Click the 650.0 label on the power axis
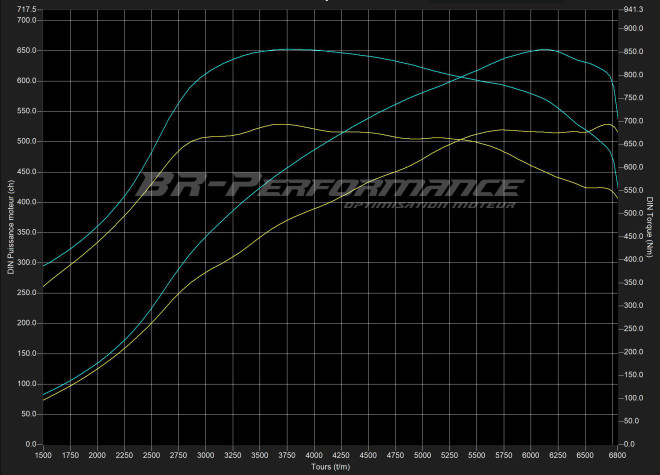 [27, 50]
